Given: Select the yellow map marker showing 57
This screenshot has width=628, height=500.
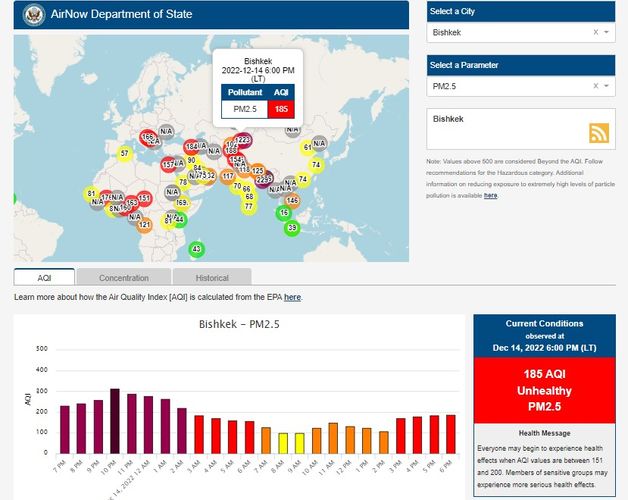Looking at the screenshot, I should 124,153.
